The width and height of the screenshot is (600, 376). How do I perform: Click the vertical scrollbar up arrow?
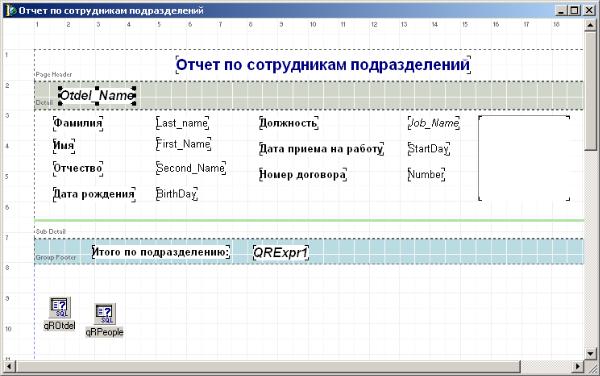(x=590, y=26)
